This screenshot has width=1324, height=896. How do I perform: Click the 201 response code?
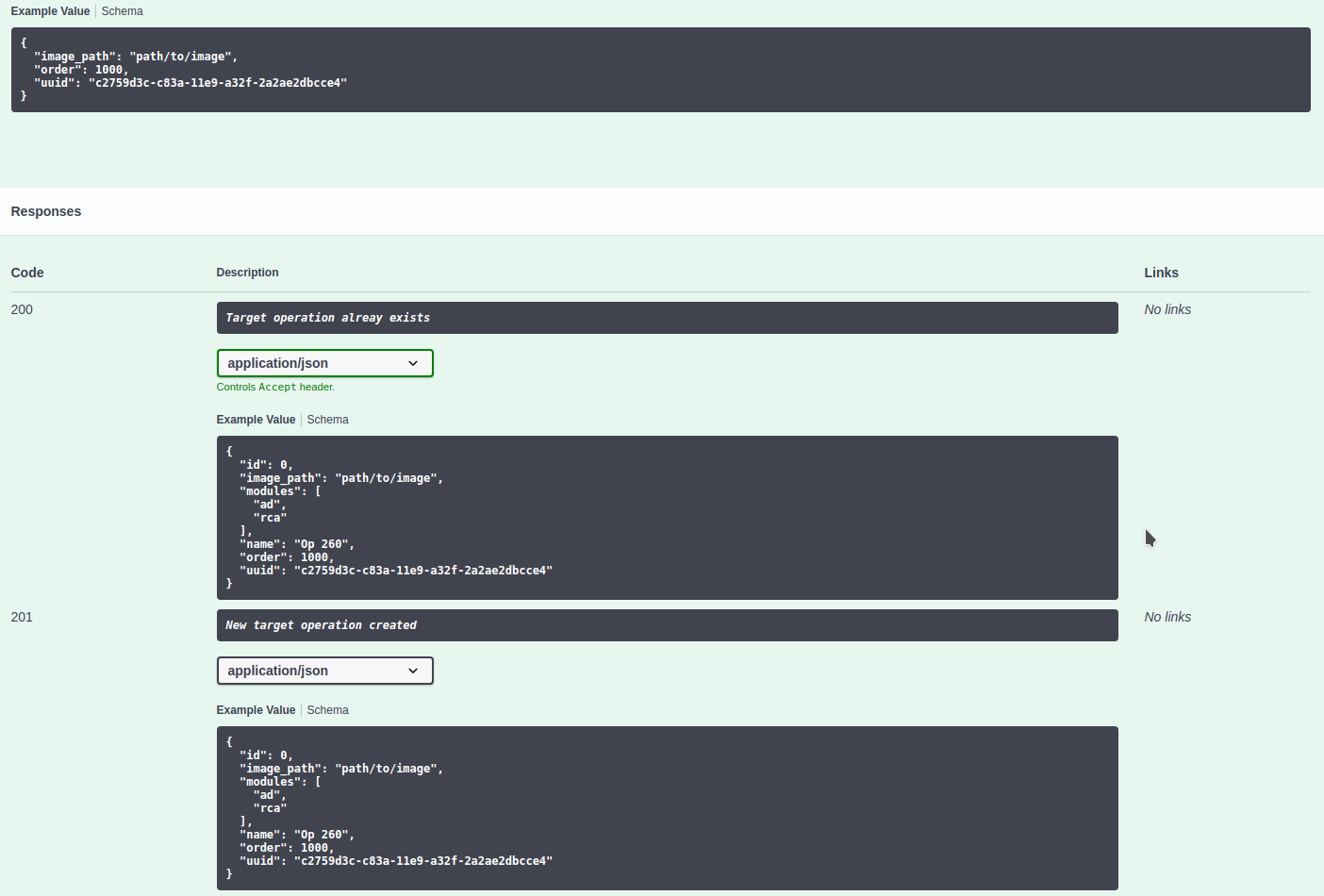click(x=22, y=617)
